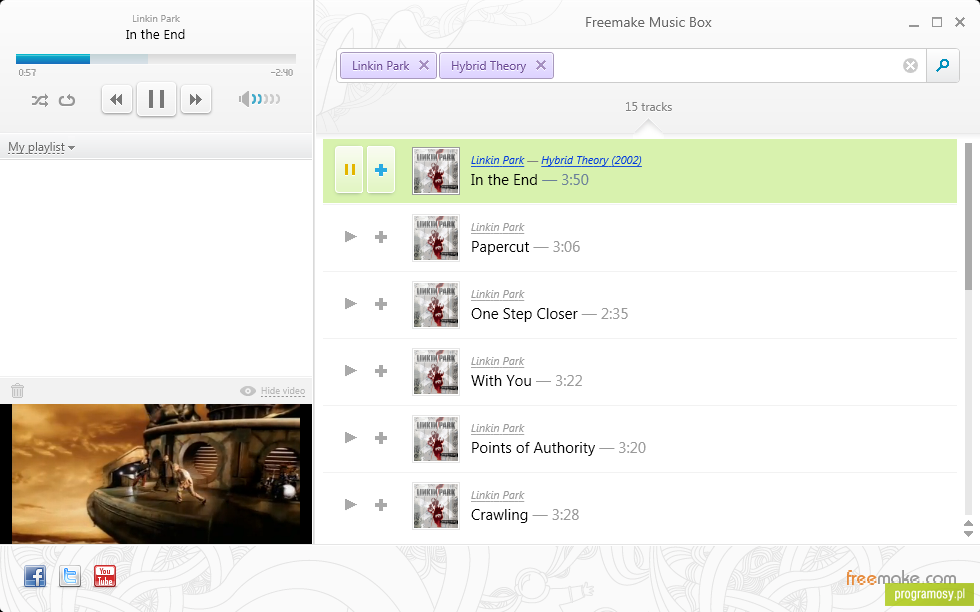Viewport: 980px width, 612px height.
Task: Click album cover of One Step Closer
Action: pos(436,304)
